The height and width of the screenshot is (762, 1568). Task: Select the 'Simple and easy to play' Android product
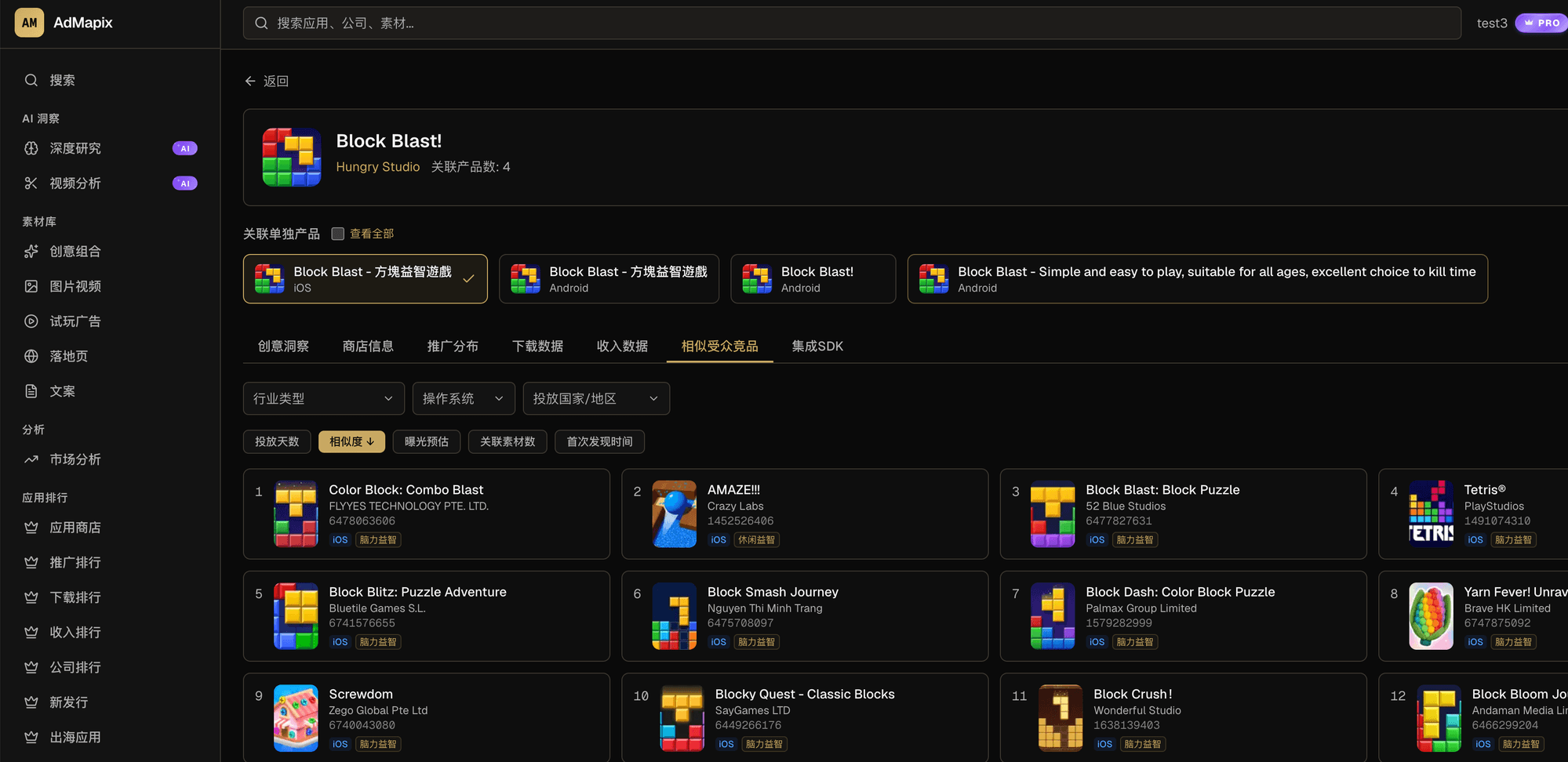(x=1198, y=279)
